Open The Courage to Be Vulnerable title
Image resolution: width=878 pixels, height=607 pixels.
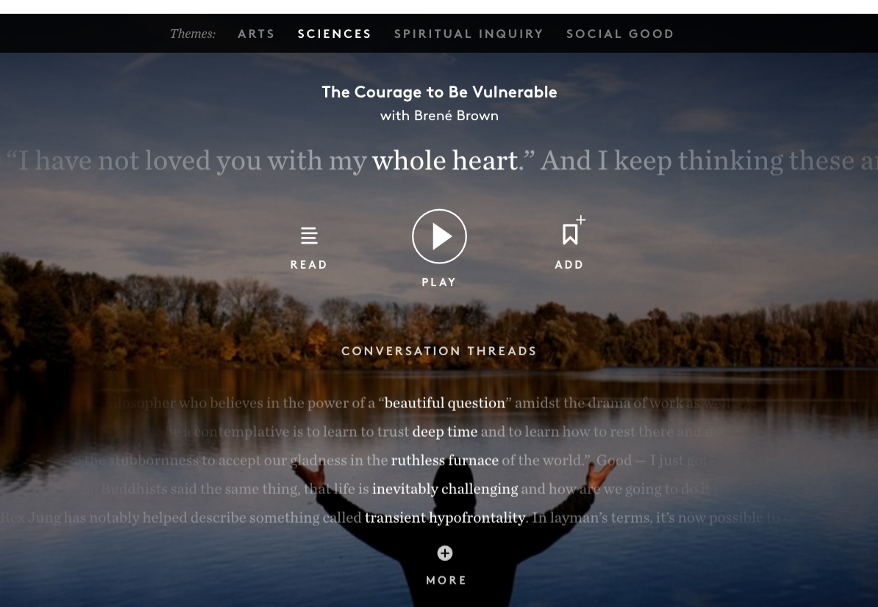tap(439, 92)
